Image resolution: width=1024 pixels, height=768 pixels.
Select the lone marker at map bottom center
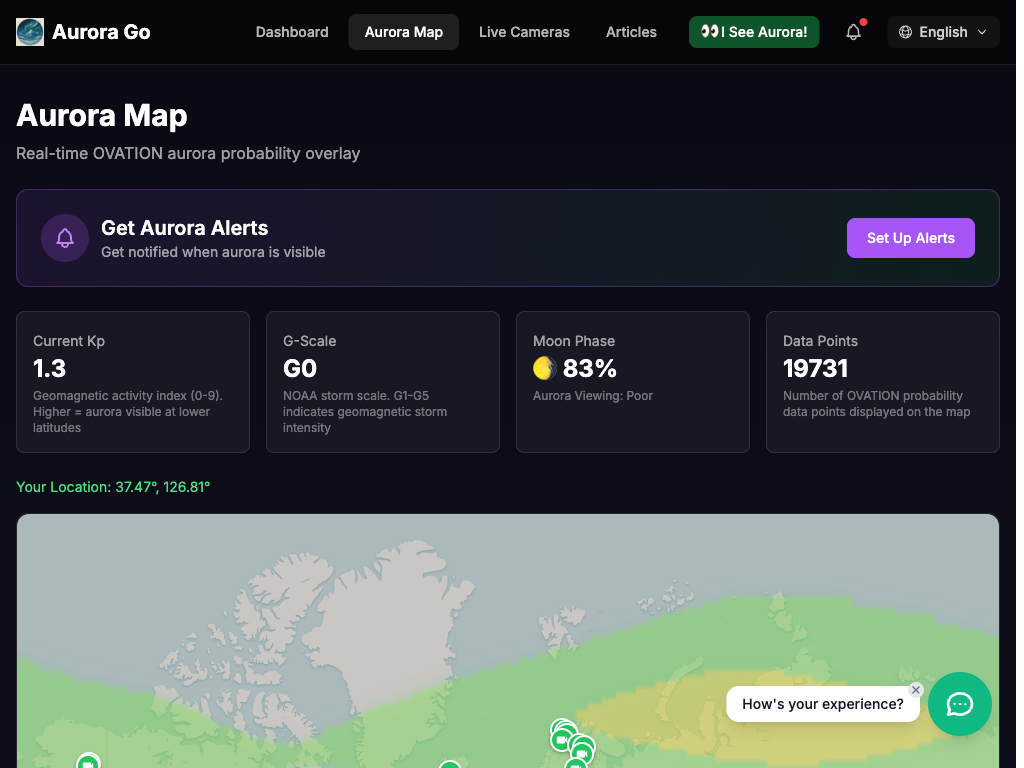pos(450,764)
